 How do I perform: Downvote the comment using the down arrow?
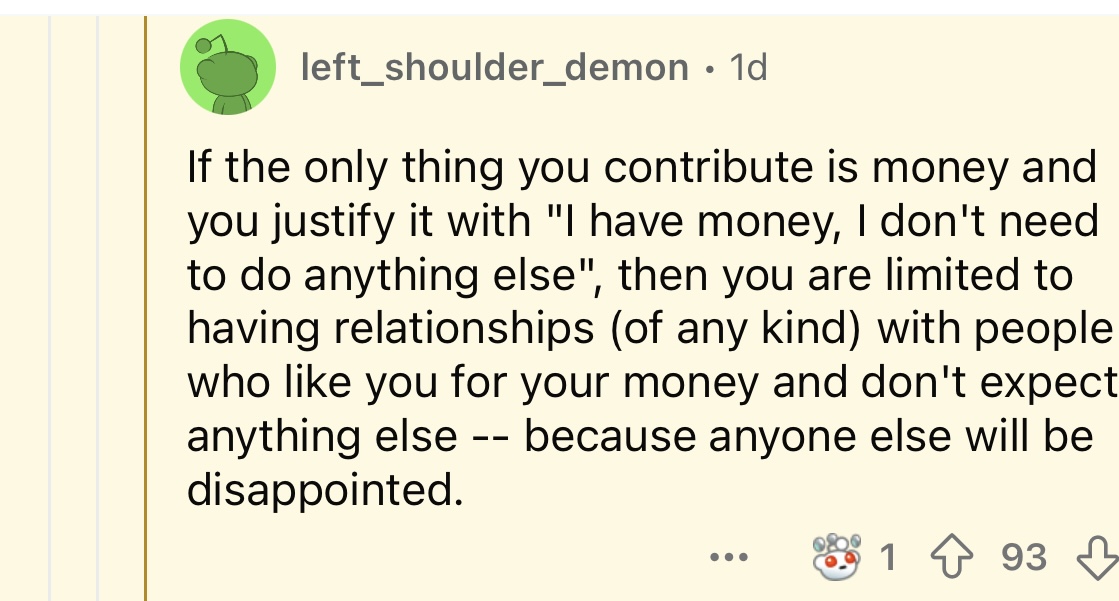[x=1098, y=557]
